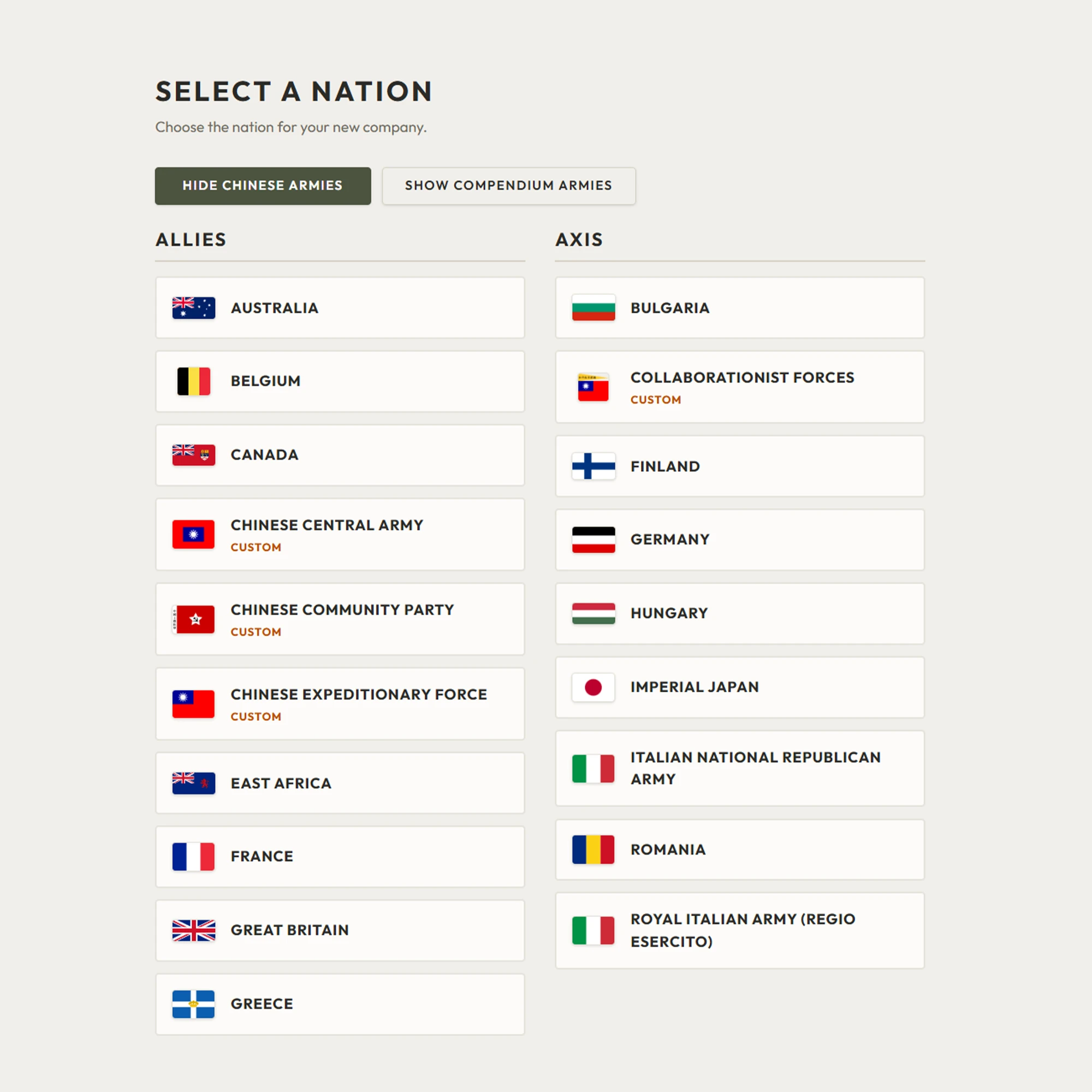
Task: Click the Greece flag icon
Action: (x=193, y=1005)
